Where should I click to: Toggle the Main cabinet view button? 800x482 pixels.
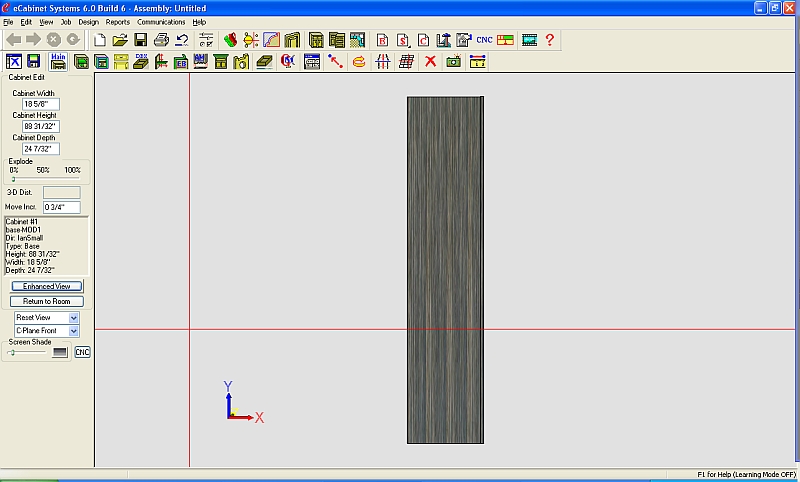[x=58, y=62]
